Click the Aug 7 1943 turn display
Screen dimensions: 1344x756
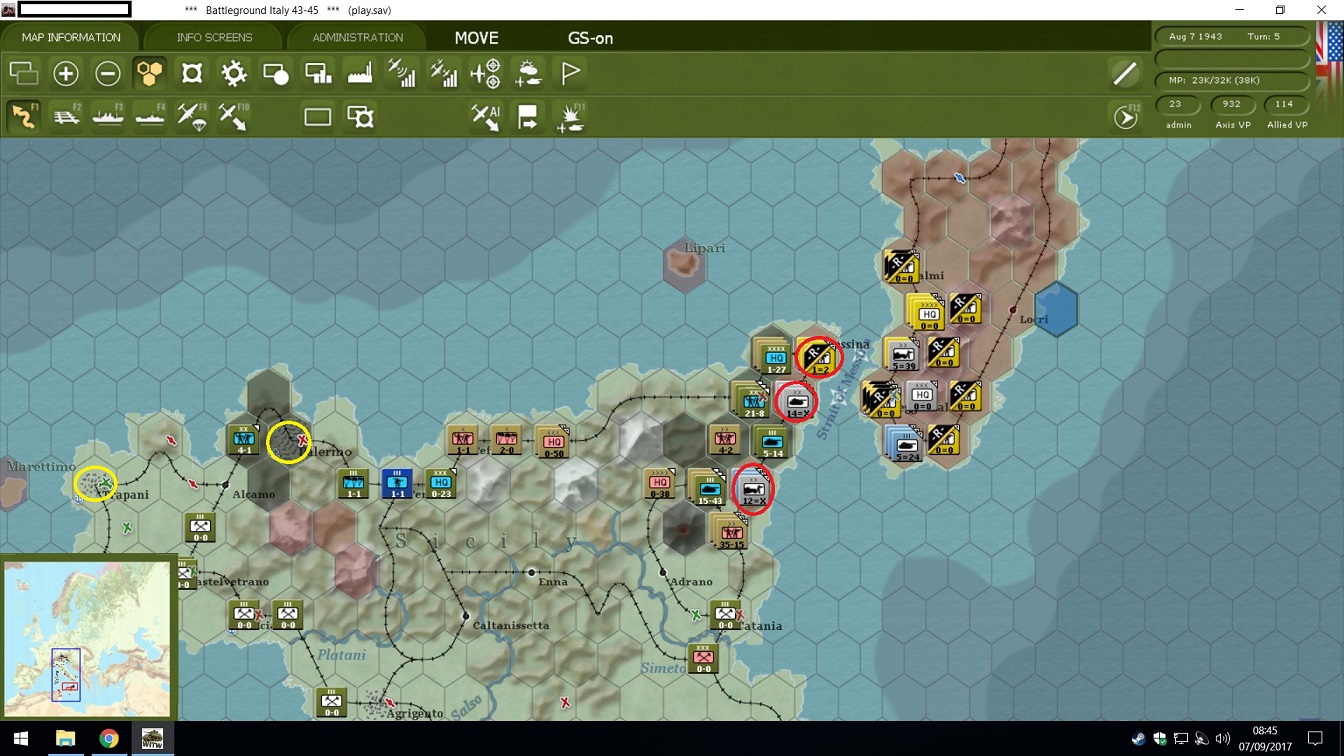click(1232, 36)
